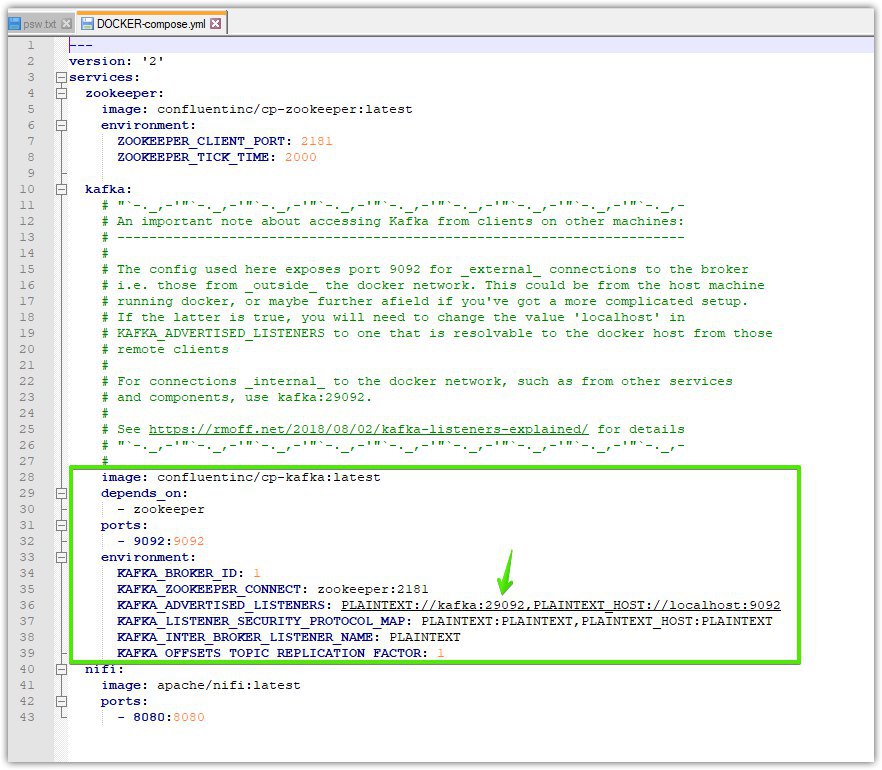Image resolution: width=882 pixels, height=770 pixels.
Task: Click the '---' document start on line 1
Action: pyautogui.click(x=81, y=46)
